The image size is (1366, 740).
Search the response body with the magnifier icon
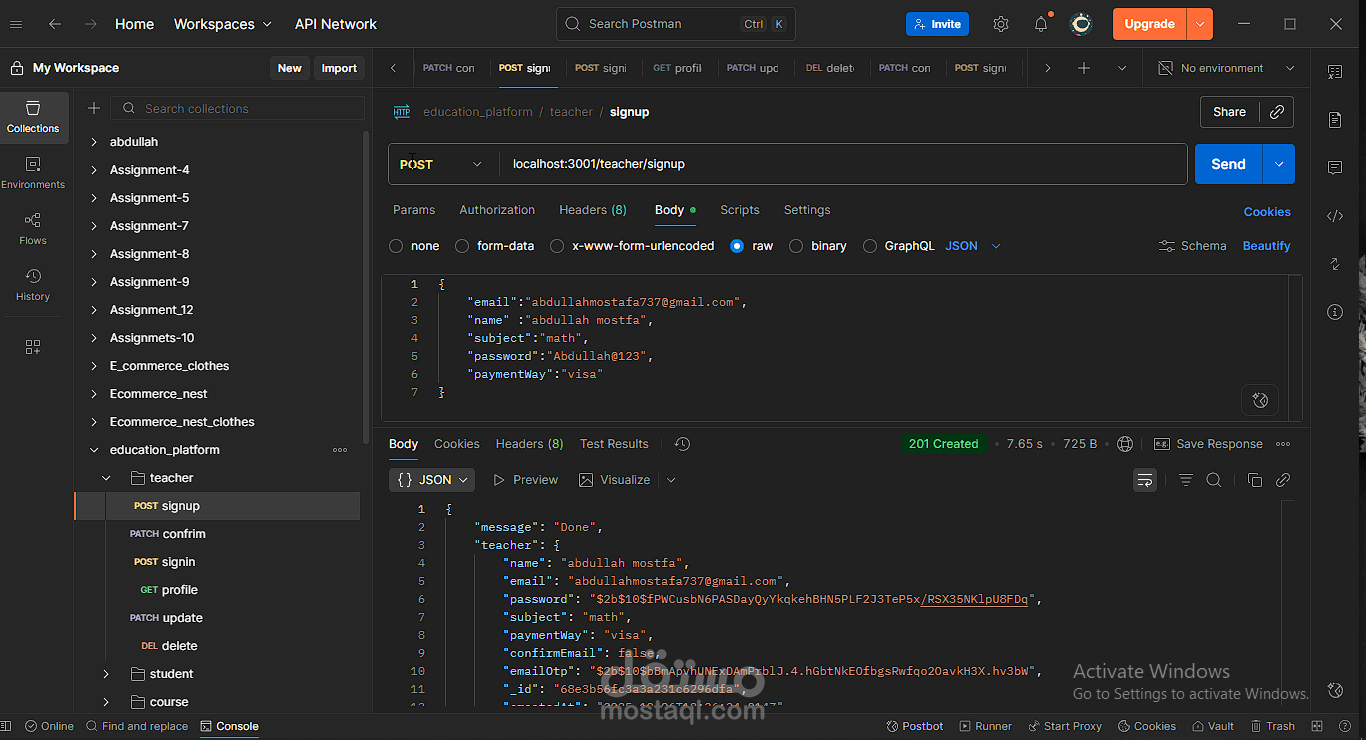coord(1214,480)
